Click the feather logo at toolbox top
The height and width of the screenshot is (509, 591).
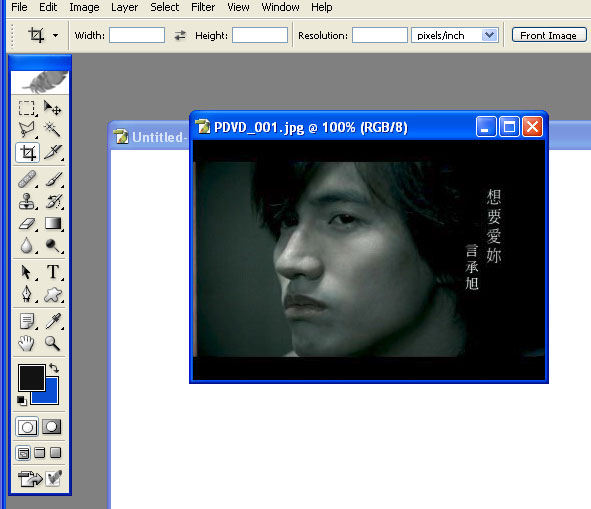point(40,83)
